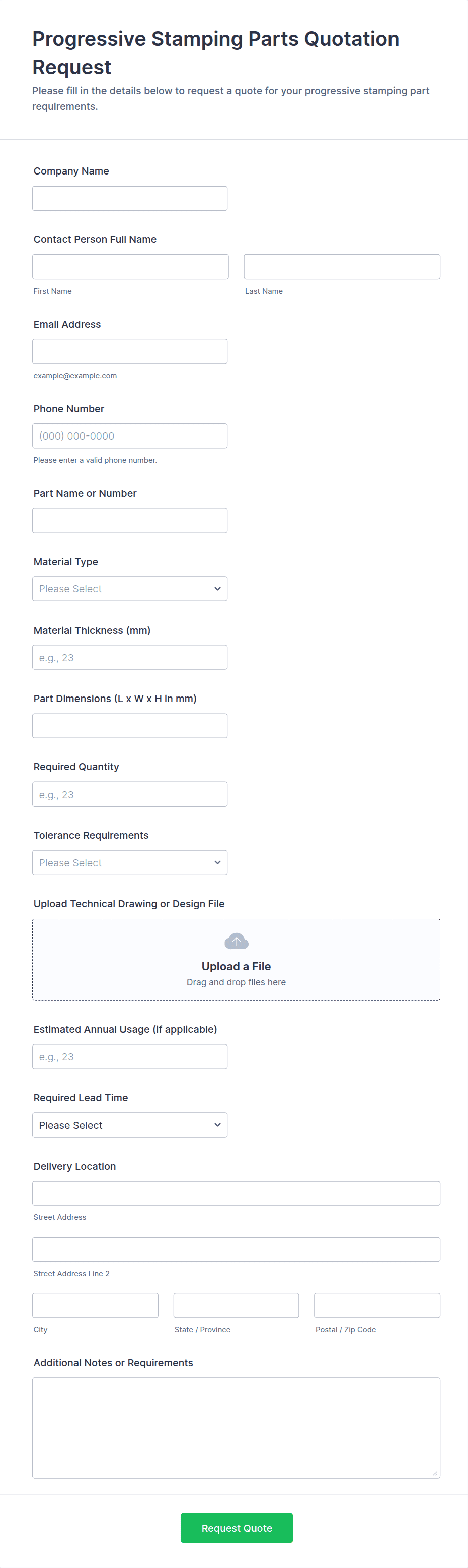This screenshot has width=468, height=1568.
Task: Focus the Part Name or Number field
Action: [129, 520]
